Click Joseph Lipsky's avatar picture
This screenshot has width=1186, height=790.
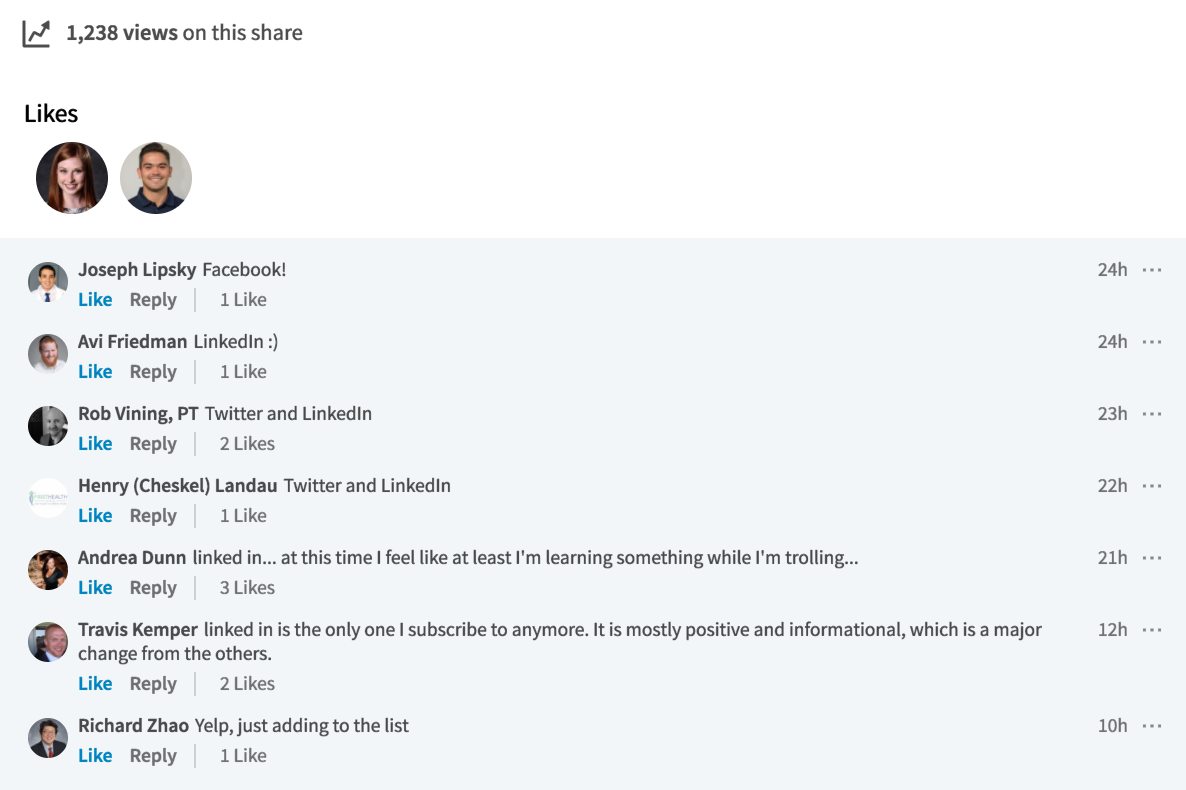[48, 282]
